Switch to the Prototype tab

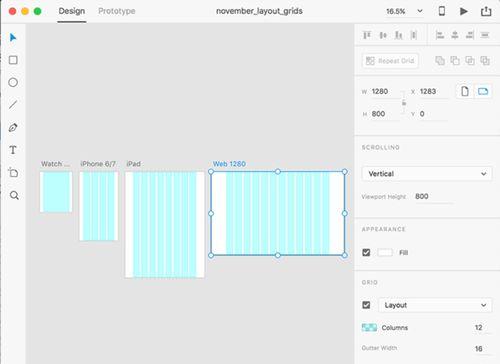pos(117,11)
